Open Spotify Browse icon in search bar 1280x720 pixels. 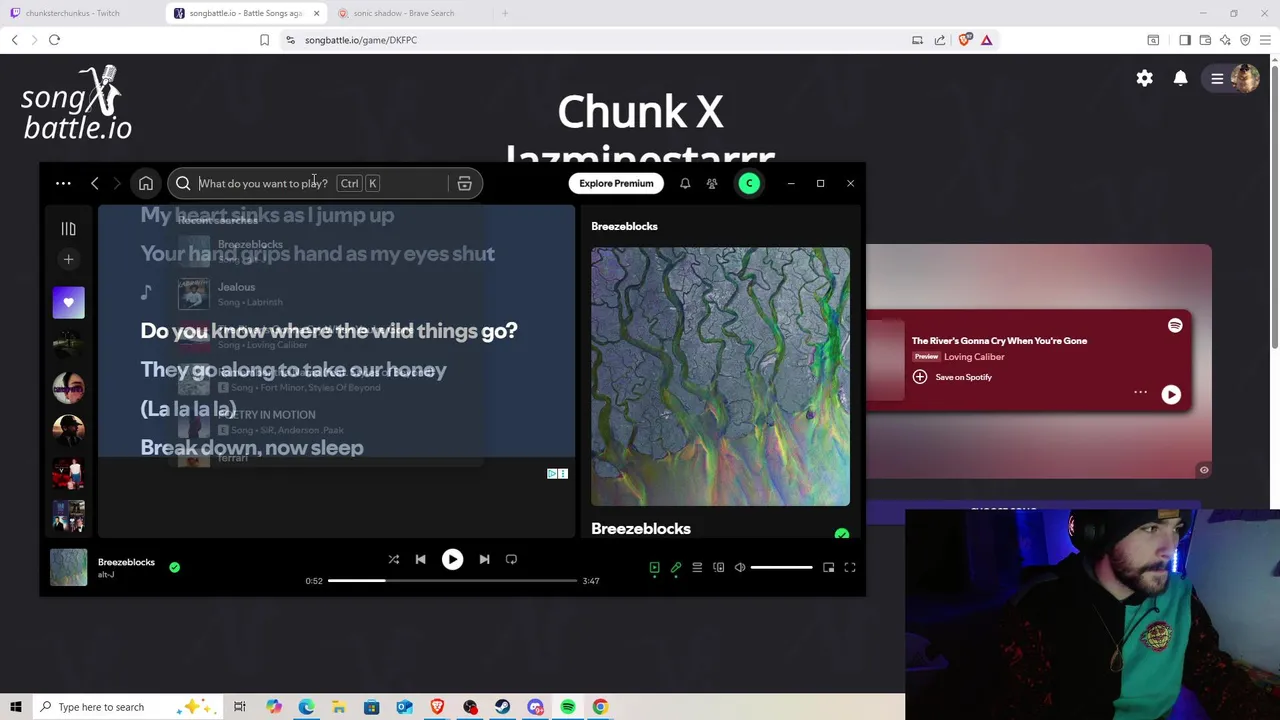[464, 183]
